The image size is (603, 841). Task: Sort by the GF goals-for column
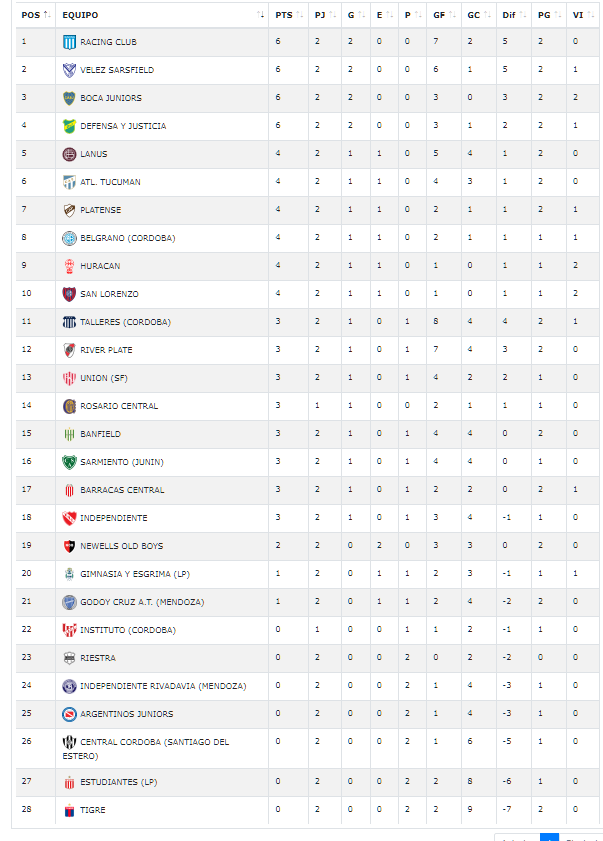[444, 15]
